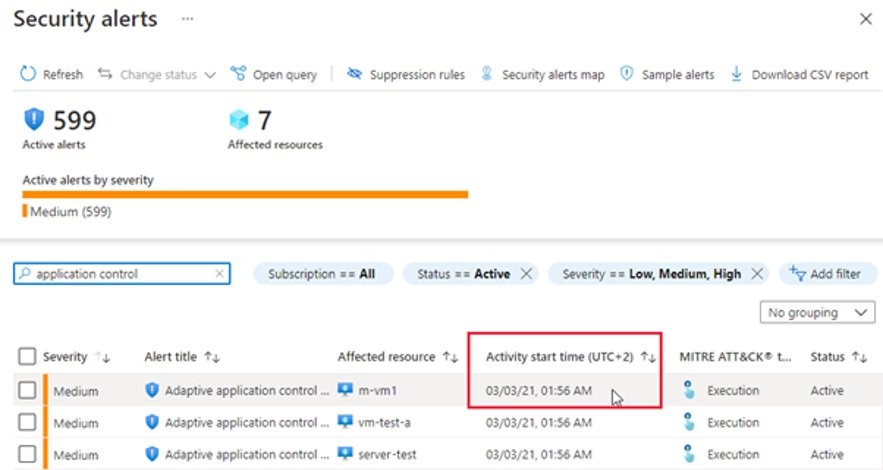Click the Affected resources cube icon
Screen dimensions: 883x470
tap(239, 119)
